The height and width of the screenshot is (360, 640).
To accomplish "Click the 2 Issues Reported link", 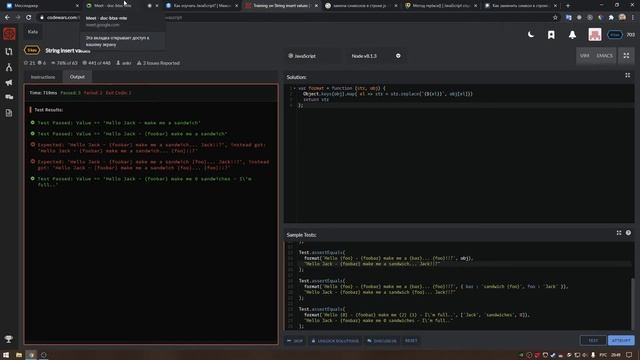I will coord(158,63).
